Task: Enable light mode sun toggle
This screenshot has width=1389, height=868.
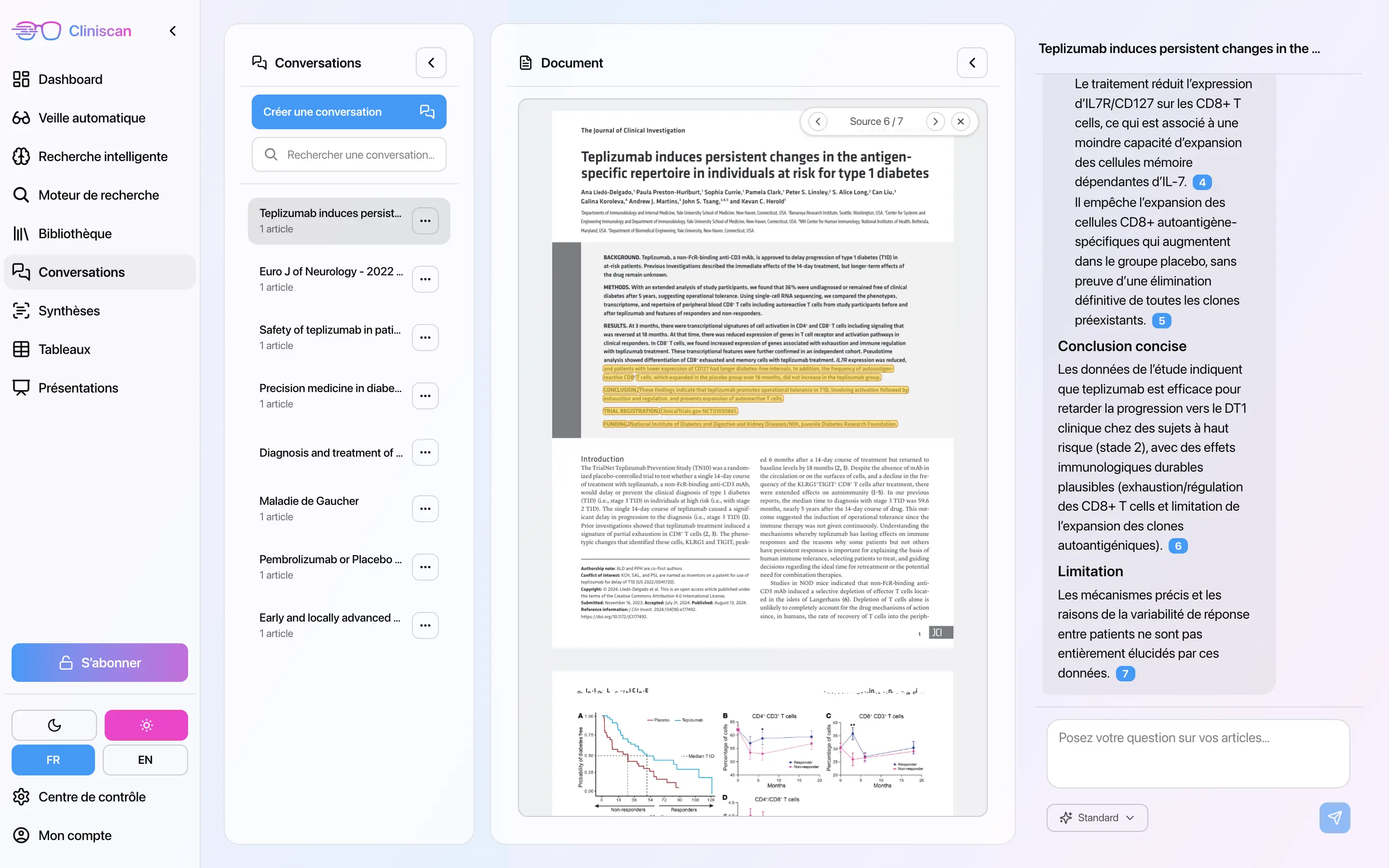Action: tap(146, 725)
